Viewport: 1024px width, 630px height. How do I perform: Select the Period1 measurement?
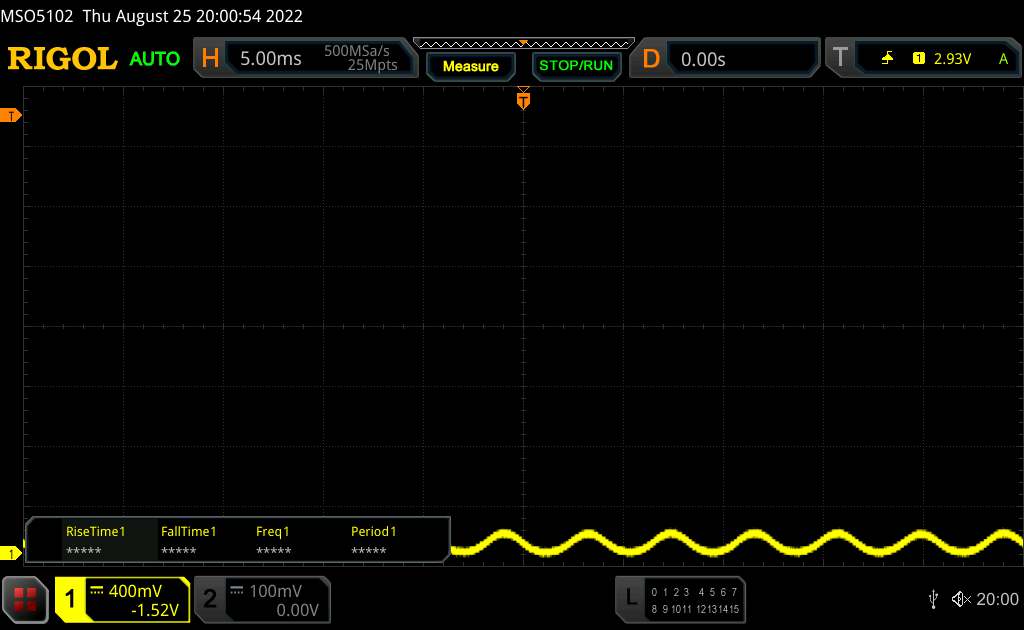point(373,541)
